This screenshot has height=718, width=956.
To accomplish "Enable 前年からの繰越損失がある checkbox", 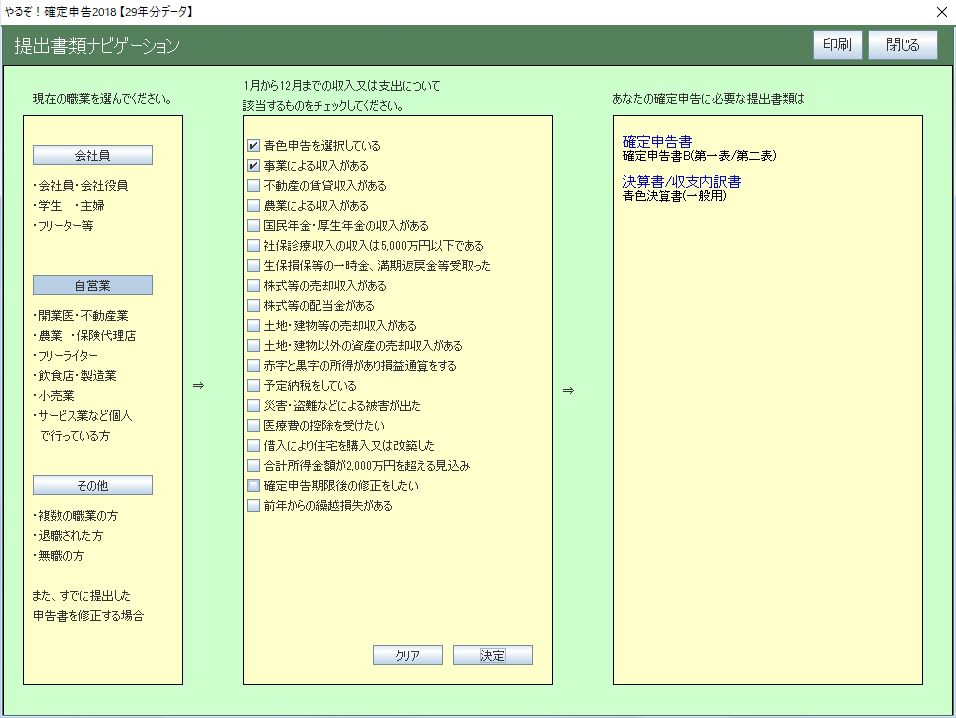I will [x=253, y=506].
